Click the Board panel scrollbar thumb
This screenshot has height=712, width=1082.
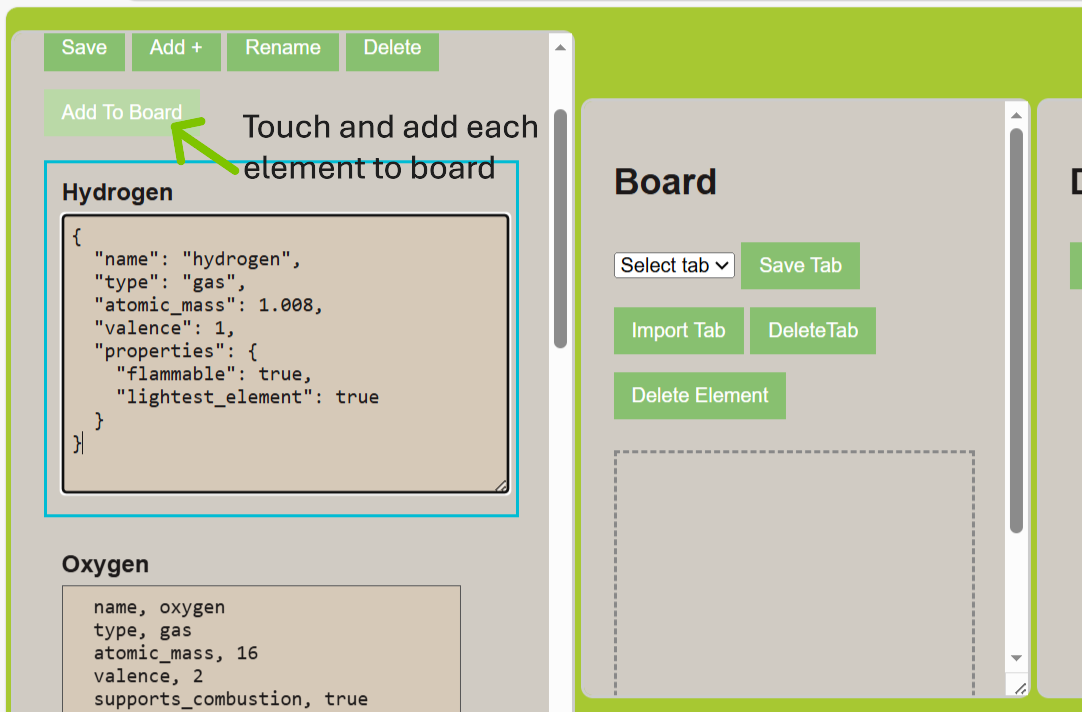tap(1017, 330)
